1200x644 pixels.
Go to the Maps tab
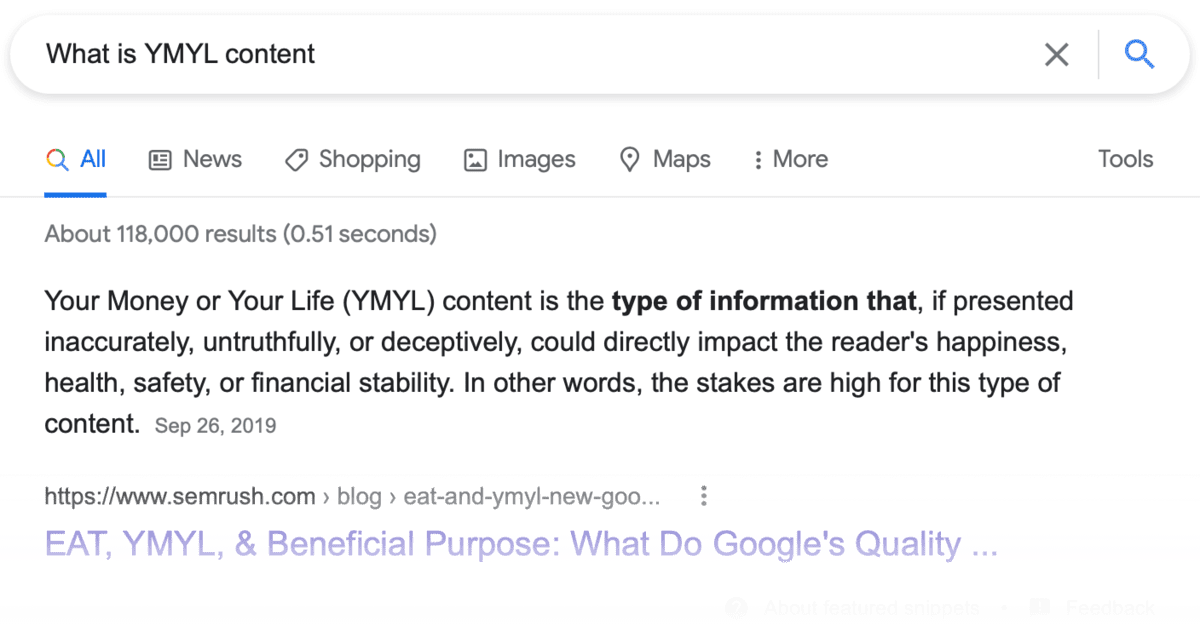click(665, 159)
